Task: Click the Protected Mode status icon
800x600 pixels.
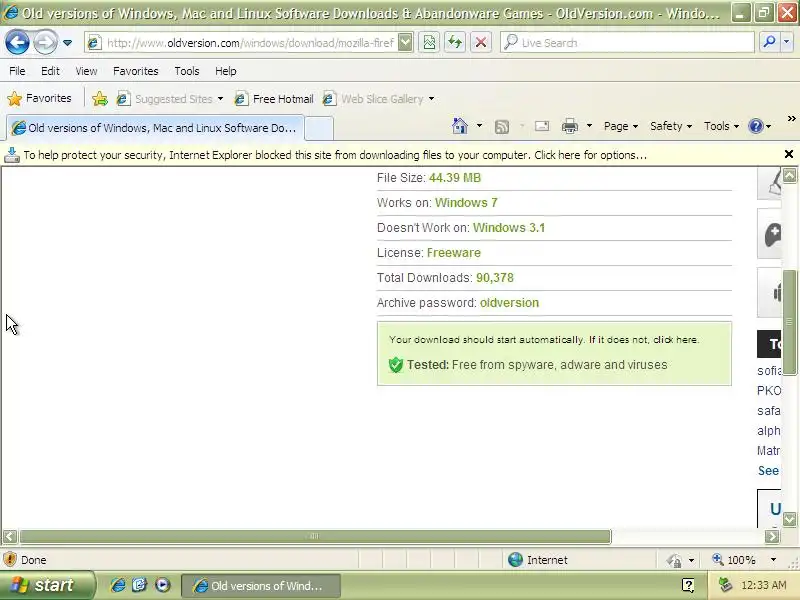Action: (x=674, y=561)
